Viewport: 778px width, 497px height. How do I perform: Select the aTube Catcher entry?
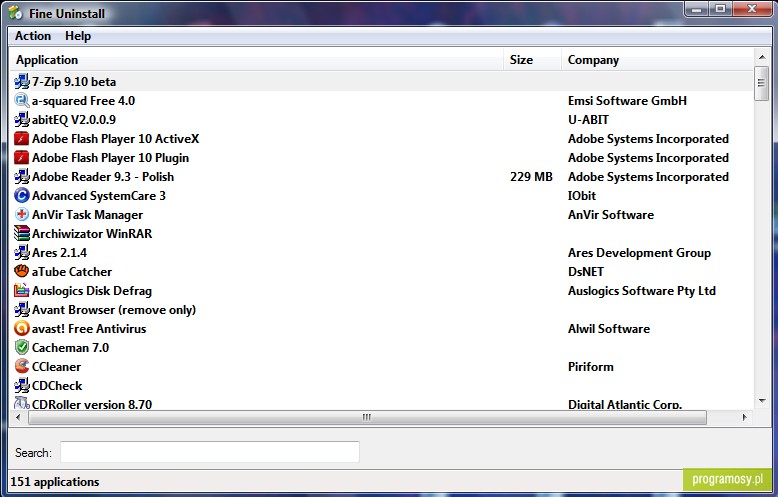point(382,271)
